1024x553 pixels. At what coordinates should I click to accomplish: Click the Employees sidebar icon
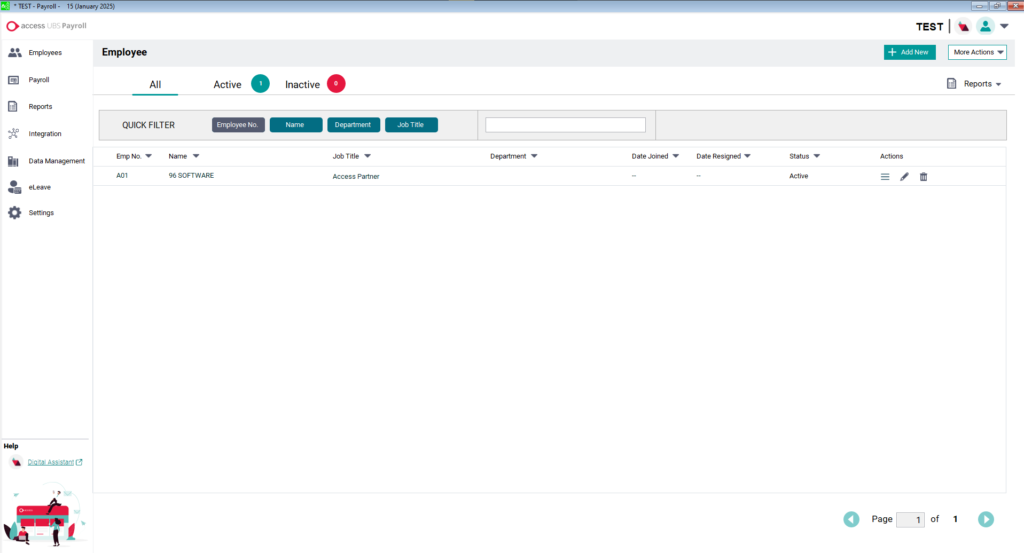(15, 53)
